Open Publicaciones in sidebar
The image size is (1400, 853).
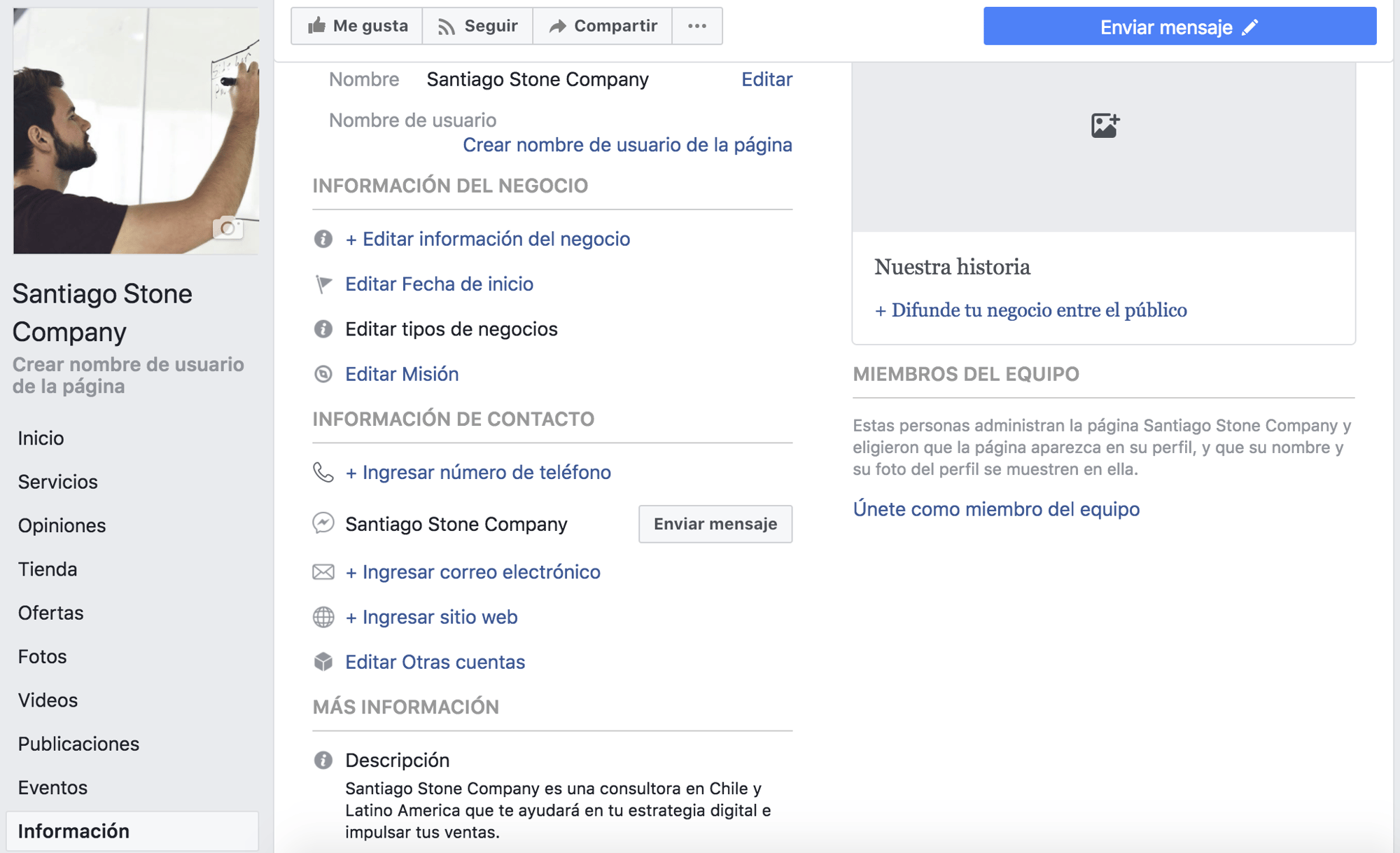click(78, 744)
